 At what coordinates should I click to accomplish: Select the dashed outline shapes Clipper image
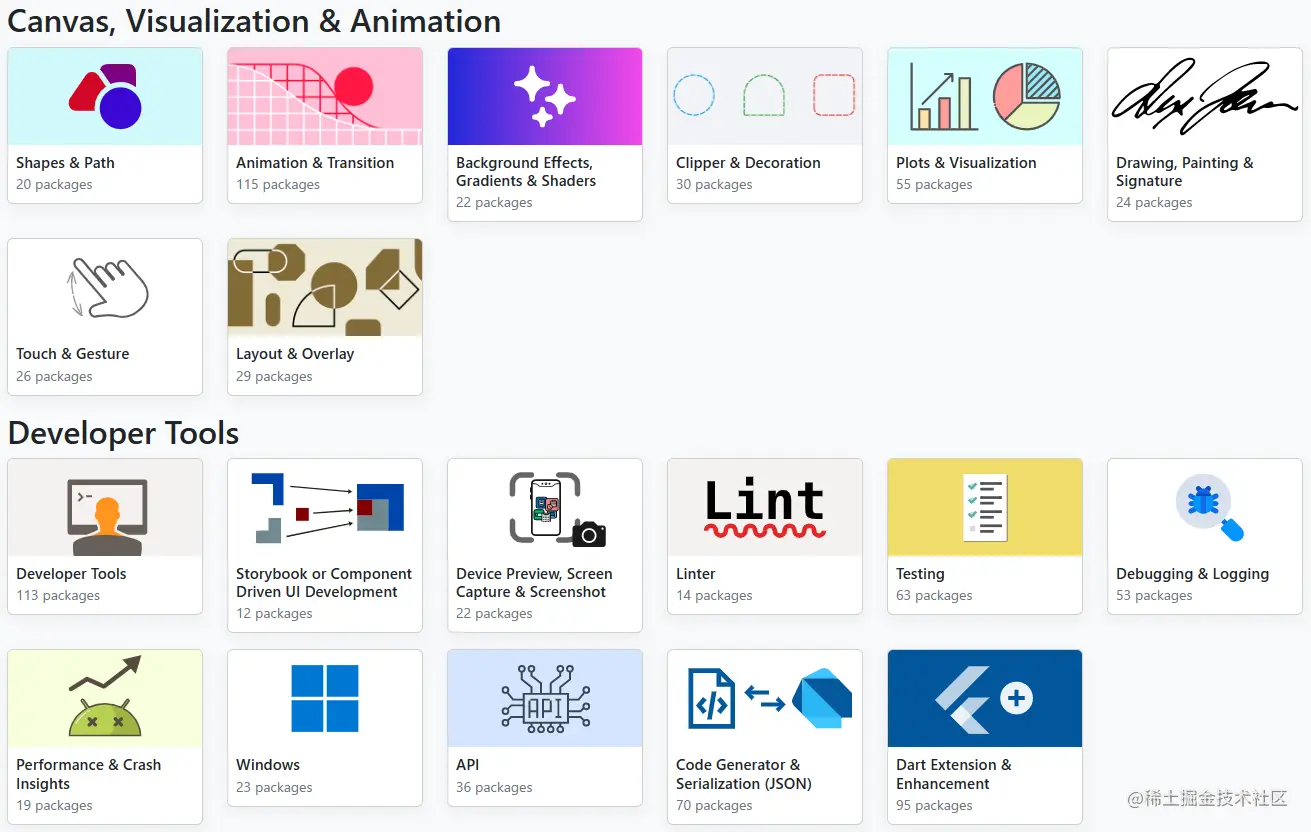[765, 96]
